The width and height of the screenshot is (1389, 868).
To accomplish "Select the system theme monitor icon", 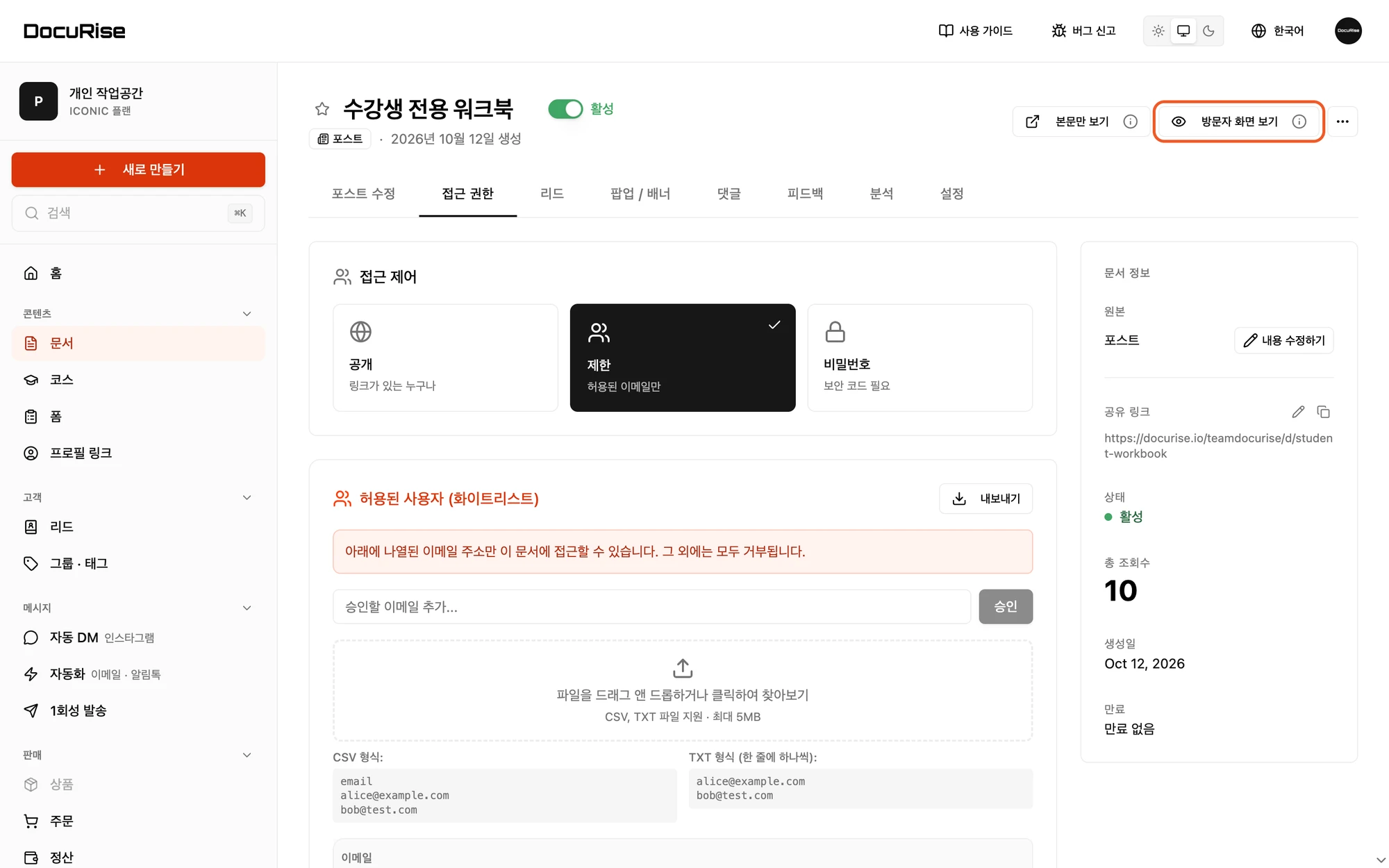I will [x=1183, y=31].
